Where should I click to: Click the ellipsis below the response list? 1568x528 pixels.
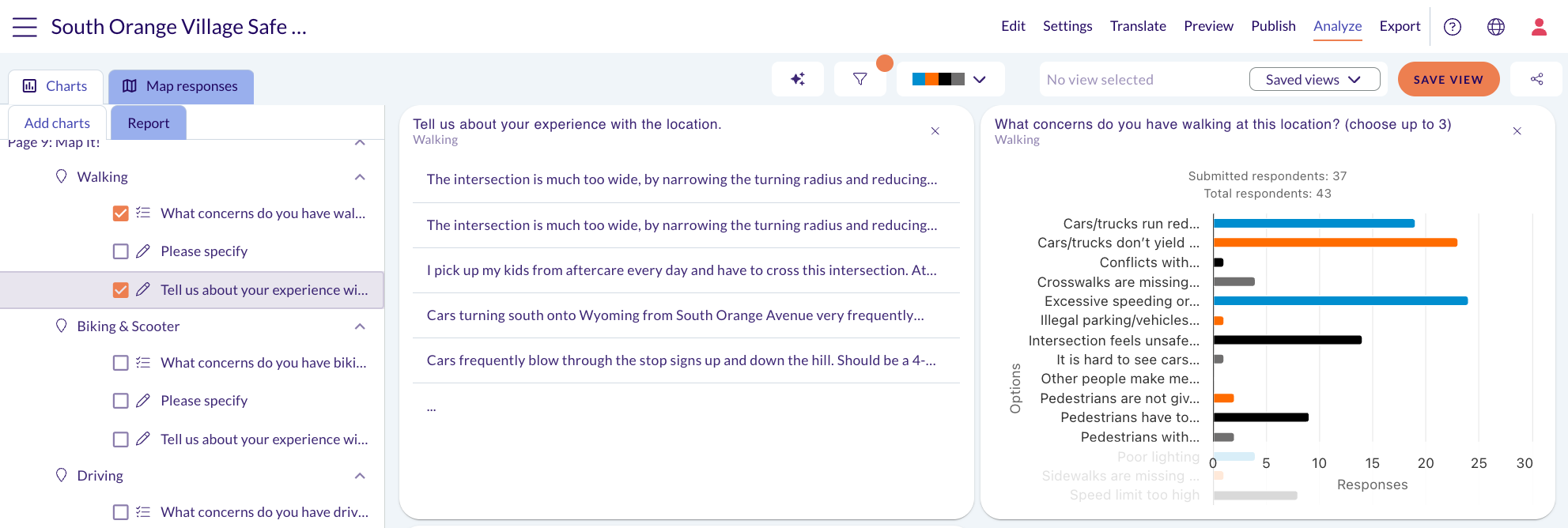point(432,408)
